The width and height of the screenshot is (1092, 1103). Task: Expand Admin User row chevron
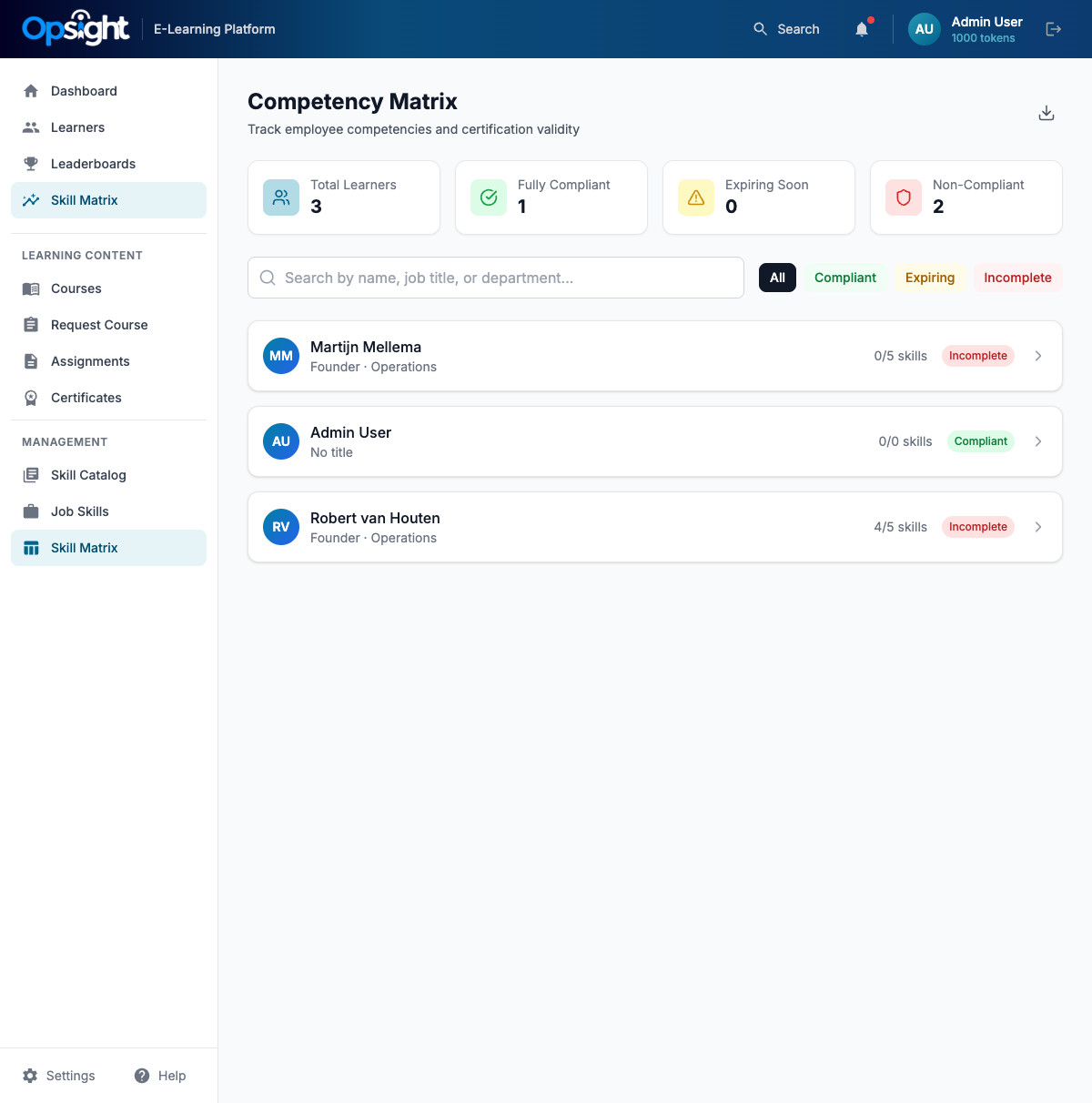(x=1038, y=441)
